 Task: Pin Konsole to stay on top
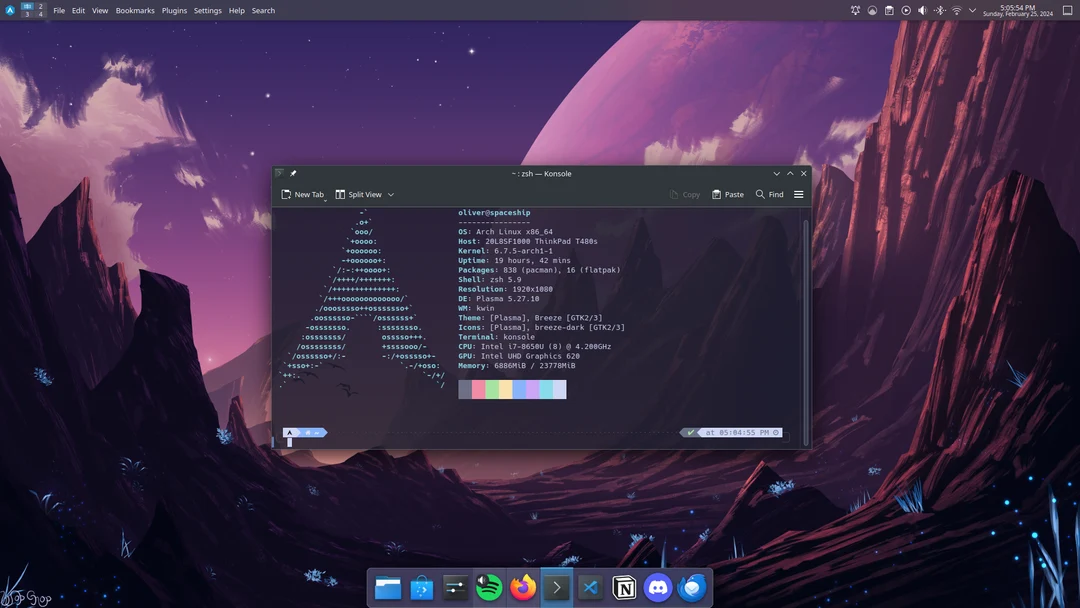[x=293, y=173]
